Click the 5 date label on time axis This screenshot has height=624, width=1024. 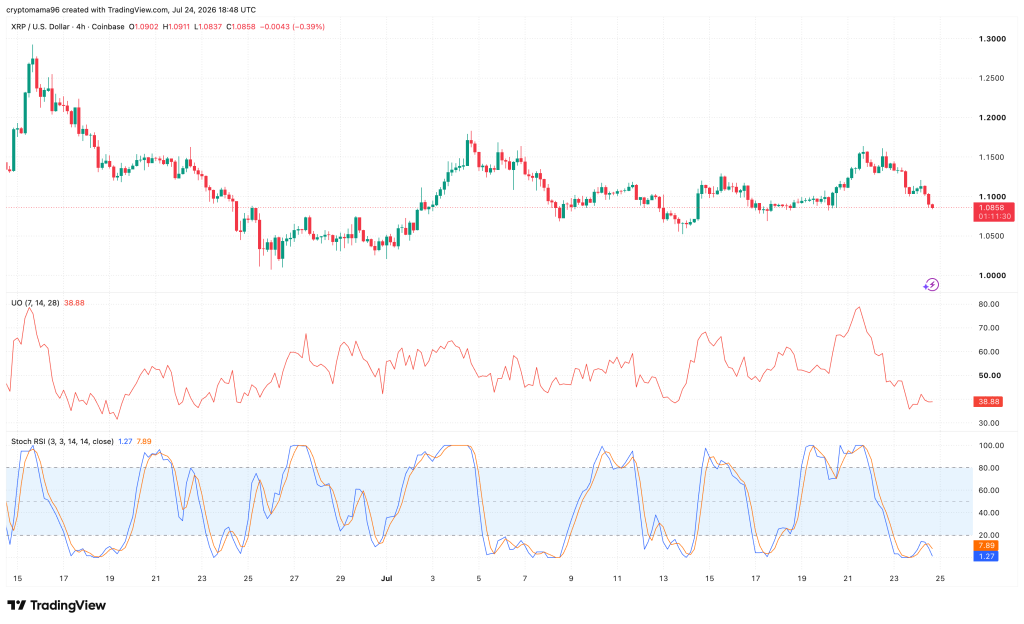[479, 578]
